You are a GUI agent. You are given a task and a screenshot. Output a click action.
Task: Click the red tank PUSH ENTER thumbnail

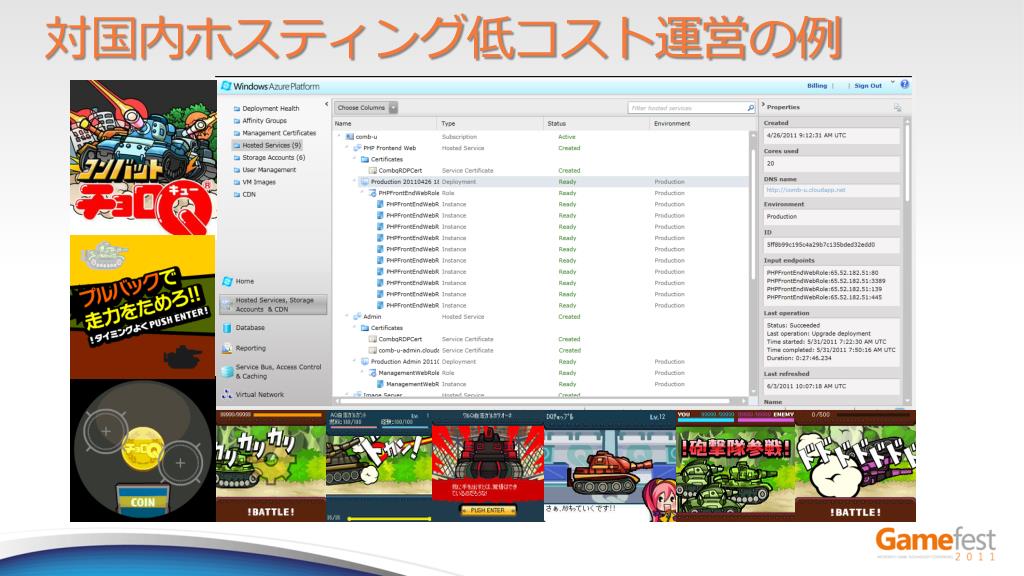488,466
